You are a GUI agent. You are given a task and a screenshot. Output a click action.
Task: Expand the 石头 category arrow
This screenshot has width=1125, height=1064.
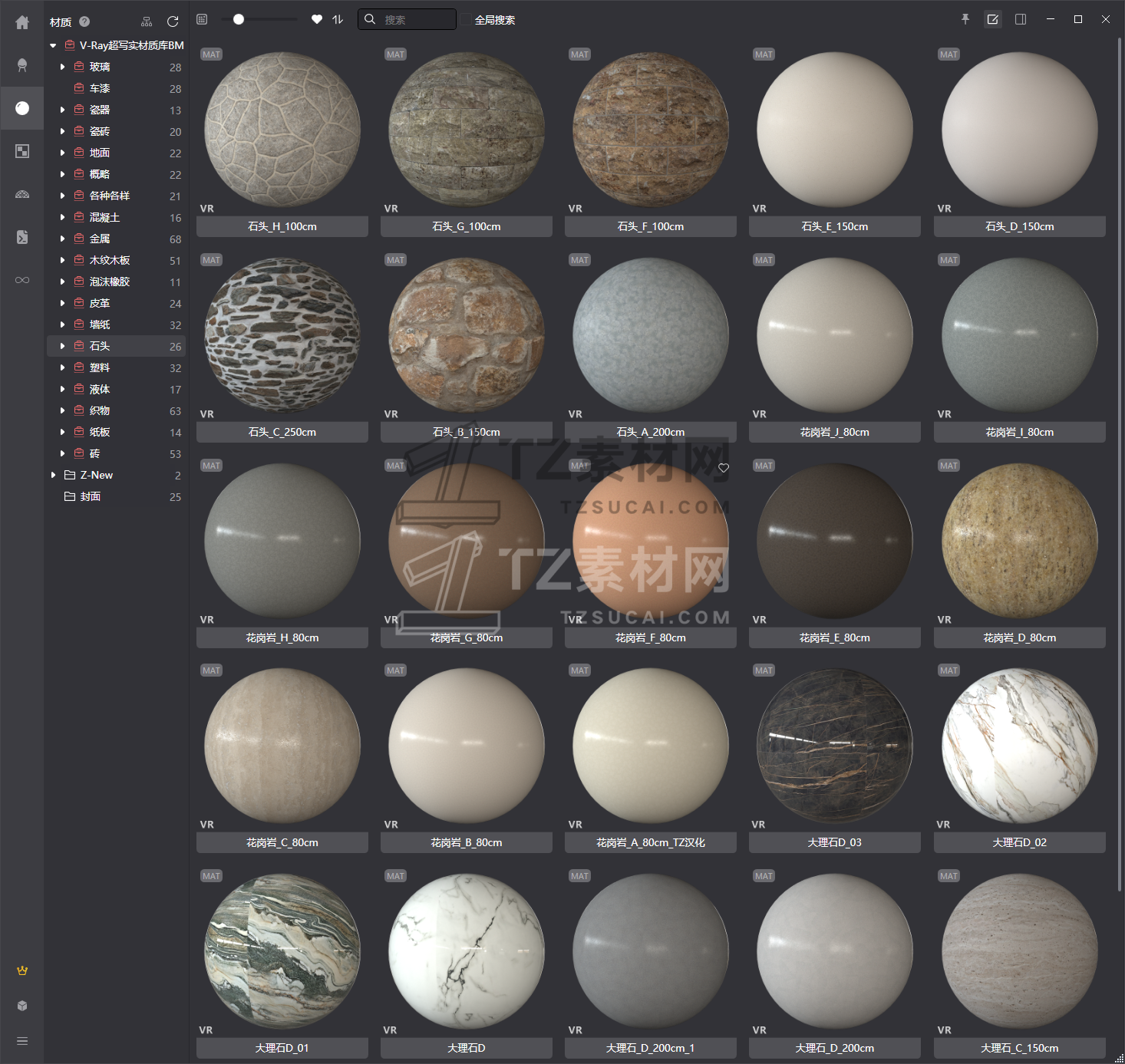[x=62, y=347]
